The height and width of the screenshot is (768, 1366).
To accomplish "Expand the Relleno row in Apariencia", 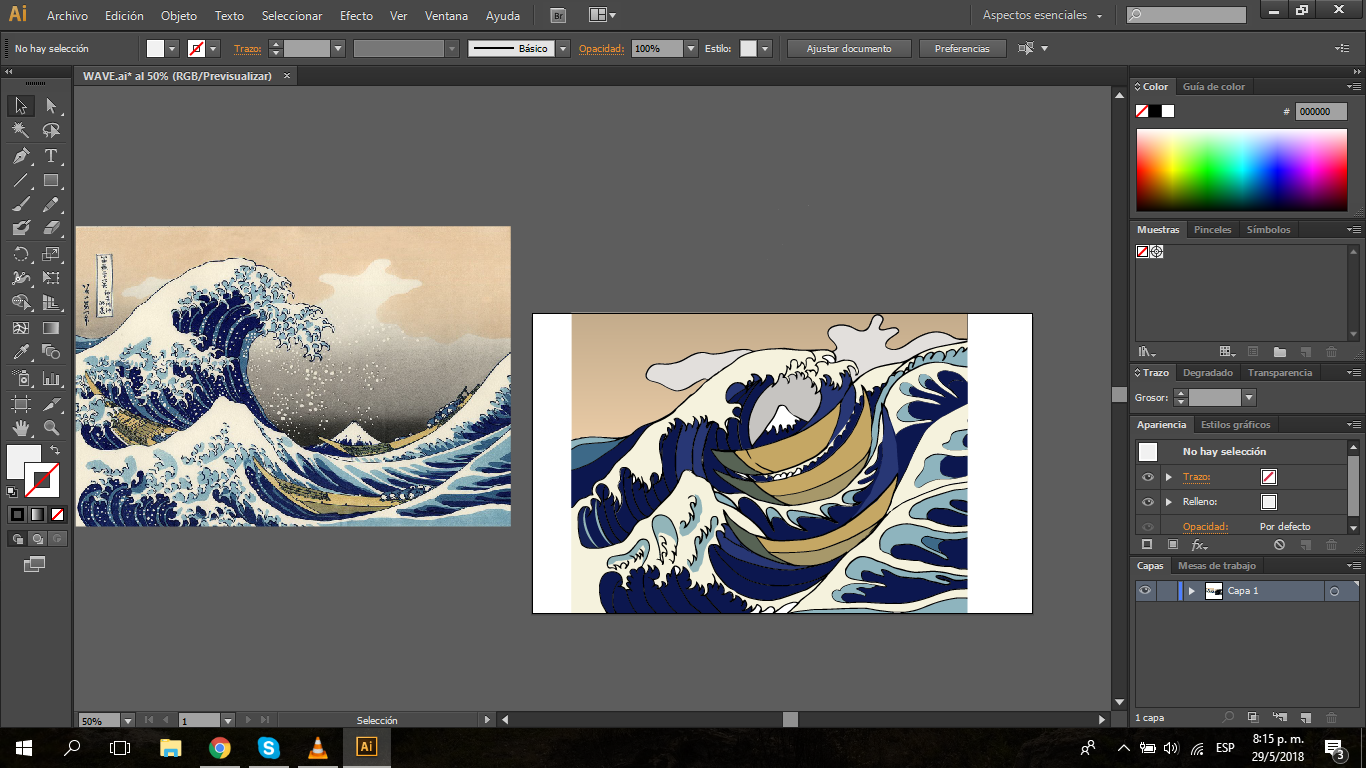I will 1169,502.
